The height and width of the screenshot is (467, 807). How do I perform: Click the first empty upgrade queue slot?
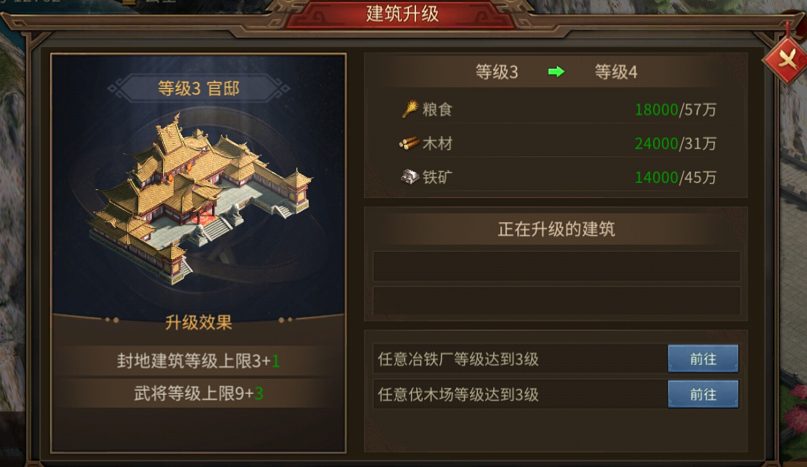coord(556,266)
